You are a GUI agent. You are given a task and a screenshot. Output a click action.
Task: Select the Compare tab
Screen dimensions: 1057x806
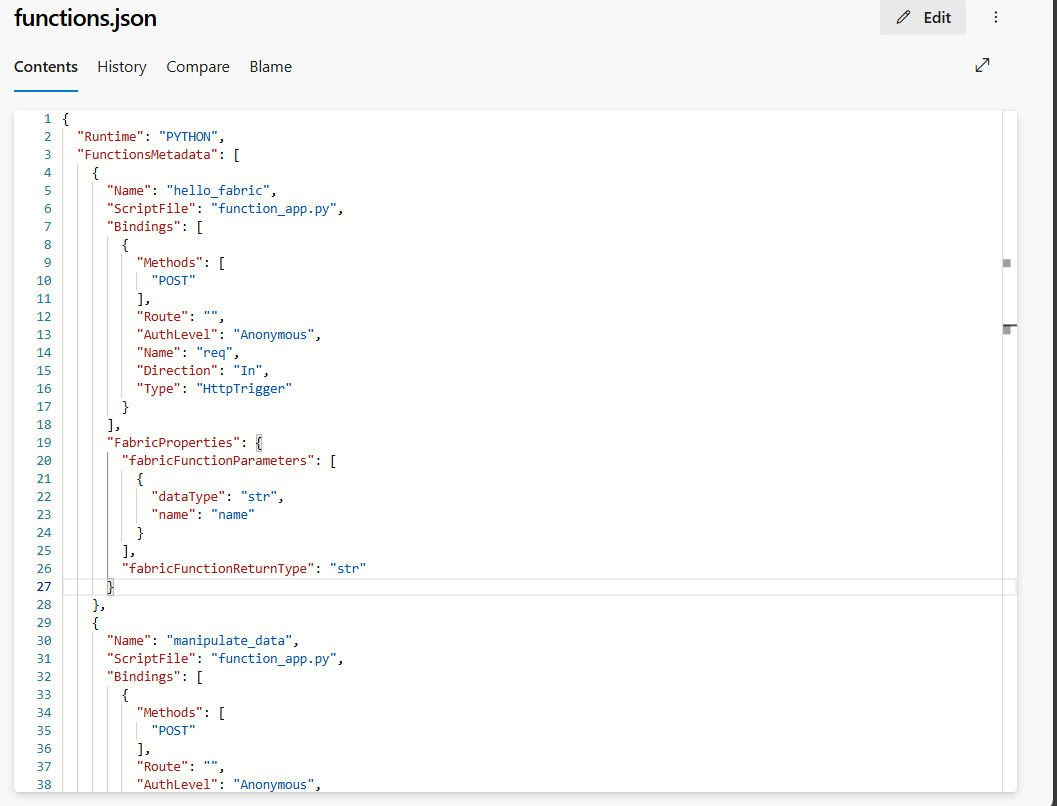198,67
